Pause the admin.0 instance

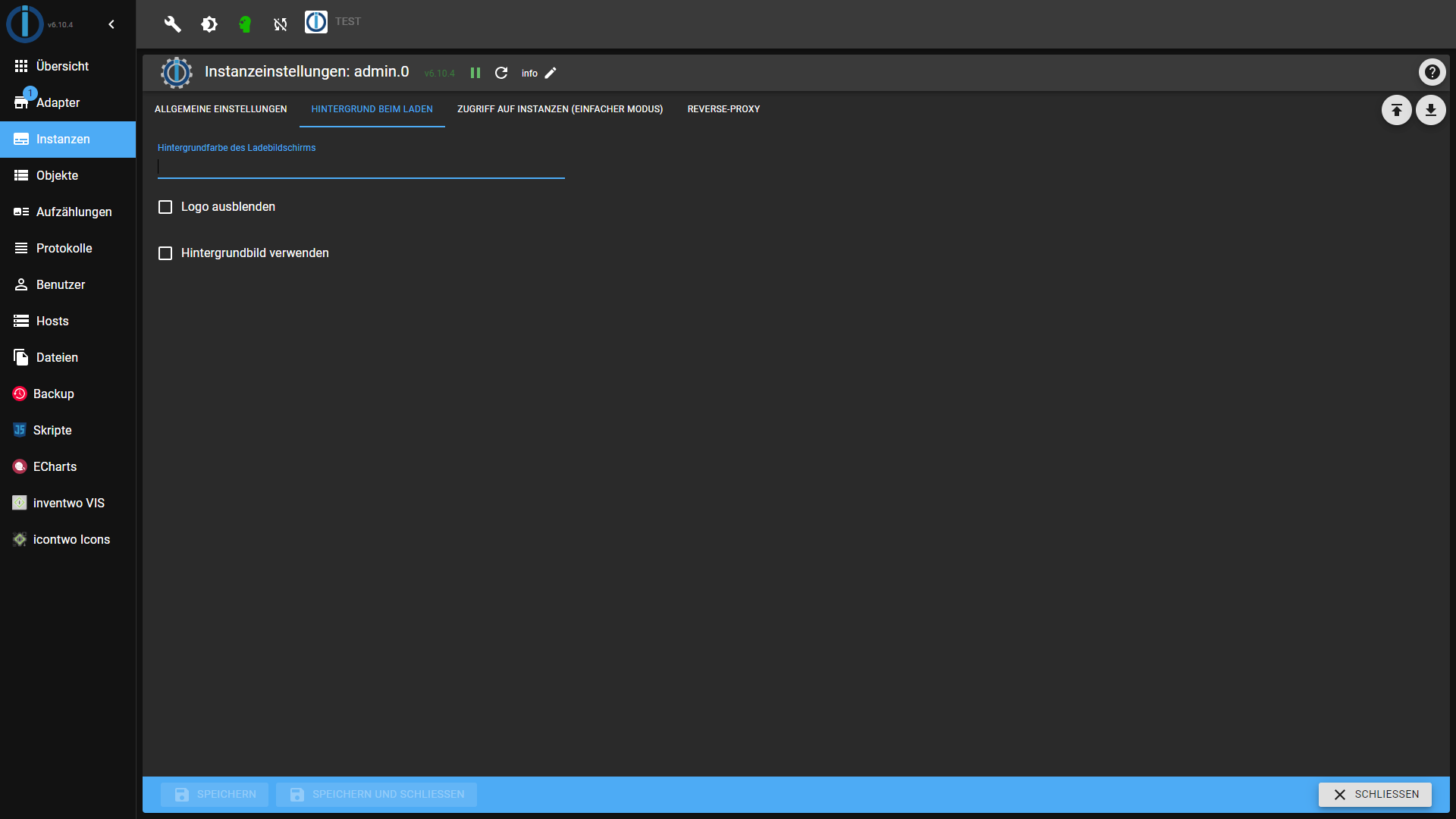(475, 73)
